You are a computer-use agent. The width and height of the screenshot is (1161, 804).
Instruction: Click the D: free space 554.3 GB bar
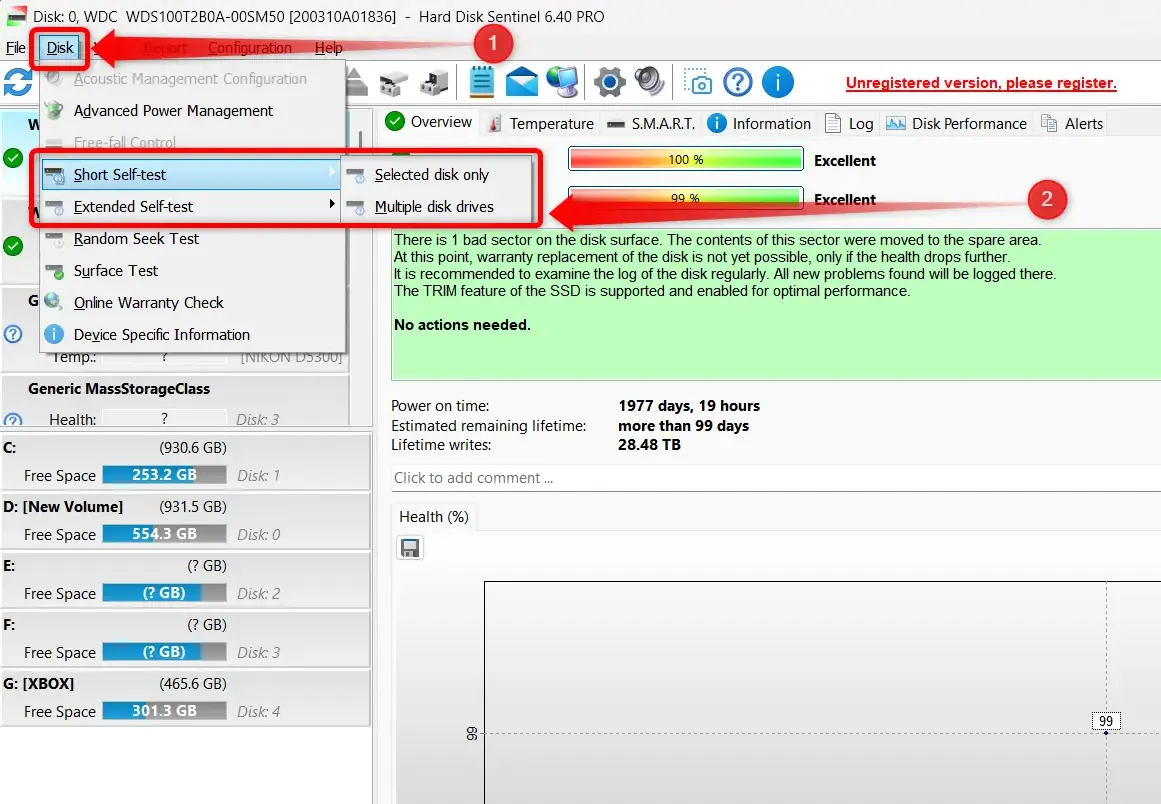click(x=164, y=534)
